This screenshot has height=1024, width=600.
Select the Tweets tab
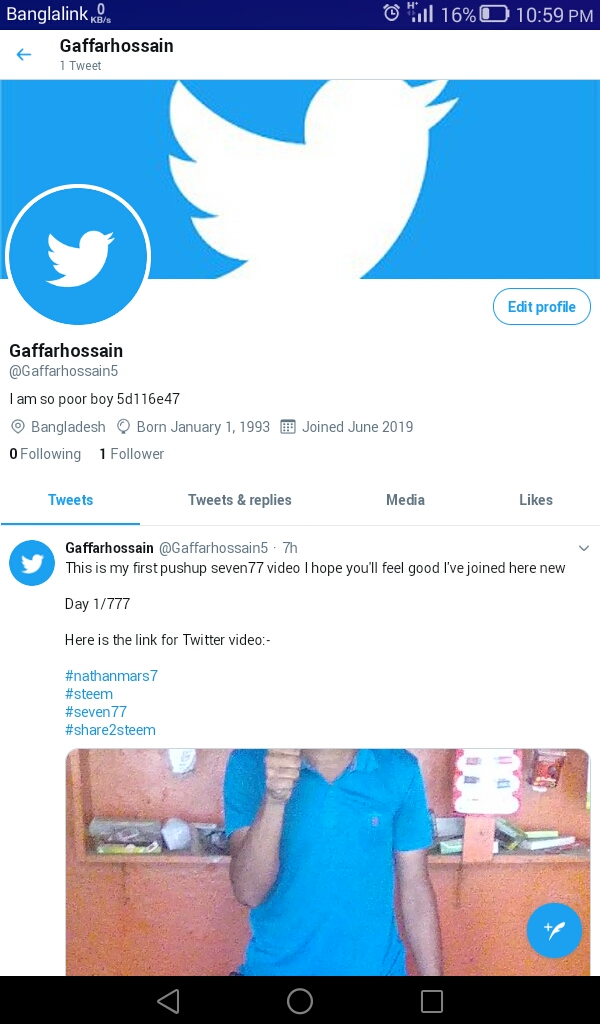(71, 500)
